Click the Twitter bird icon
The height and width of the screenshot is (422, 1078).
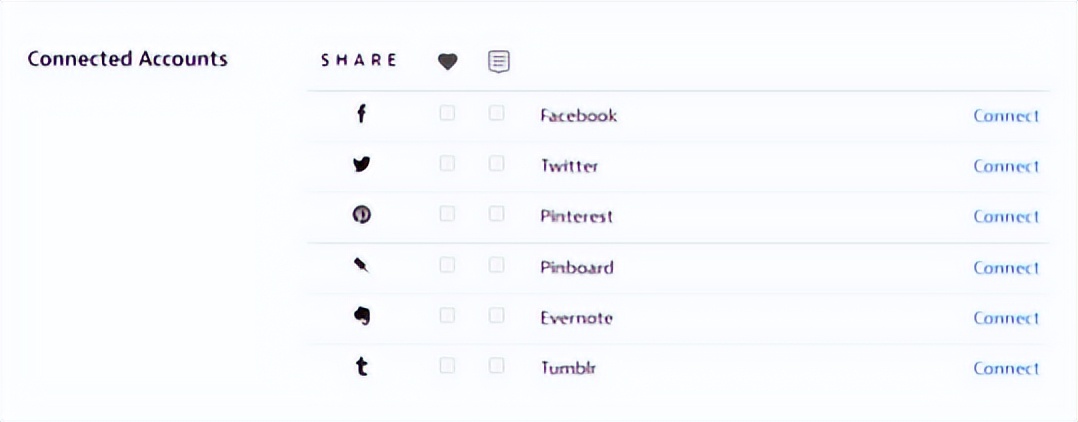coord(362,164)
